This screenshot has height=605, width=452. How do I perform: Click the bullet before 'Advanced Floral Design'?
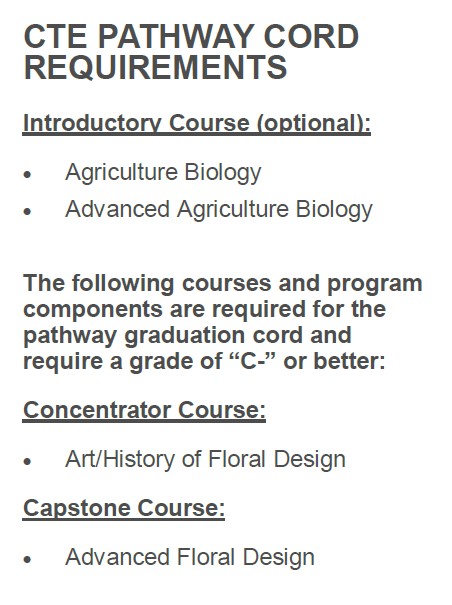click(x=27, y=559)
